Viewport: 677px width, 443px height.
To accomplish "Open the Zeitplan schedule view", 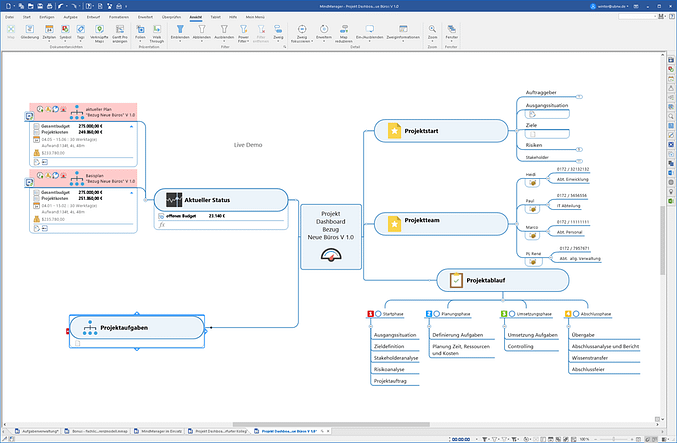I will [x=49, y=32].
